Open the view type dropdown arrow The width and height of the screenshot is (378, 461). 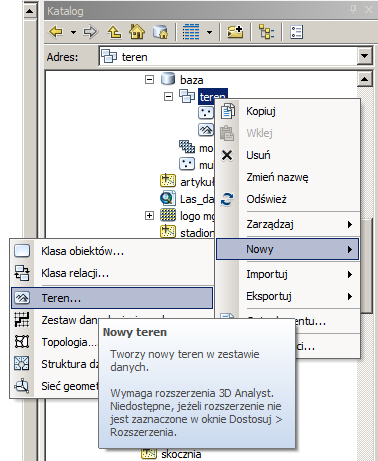point(209,32)
